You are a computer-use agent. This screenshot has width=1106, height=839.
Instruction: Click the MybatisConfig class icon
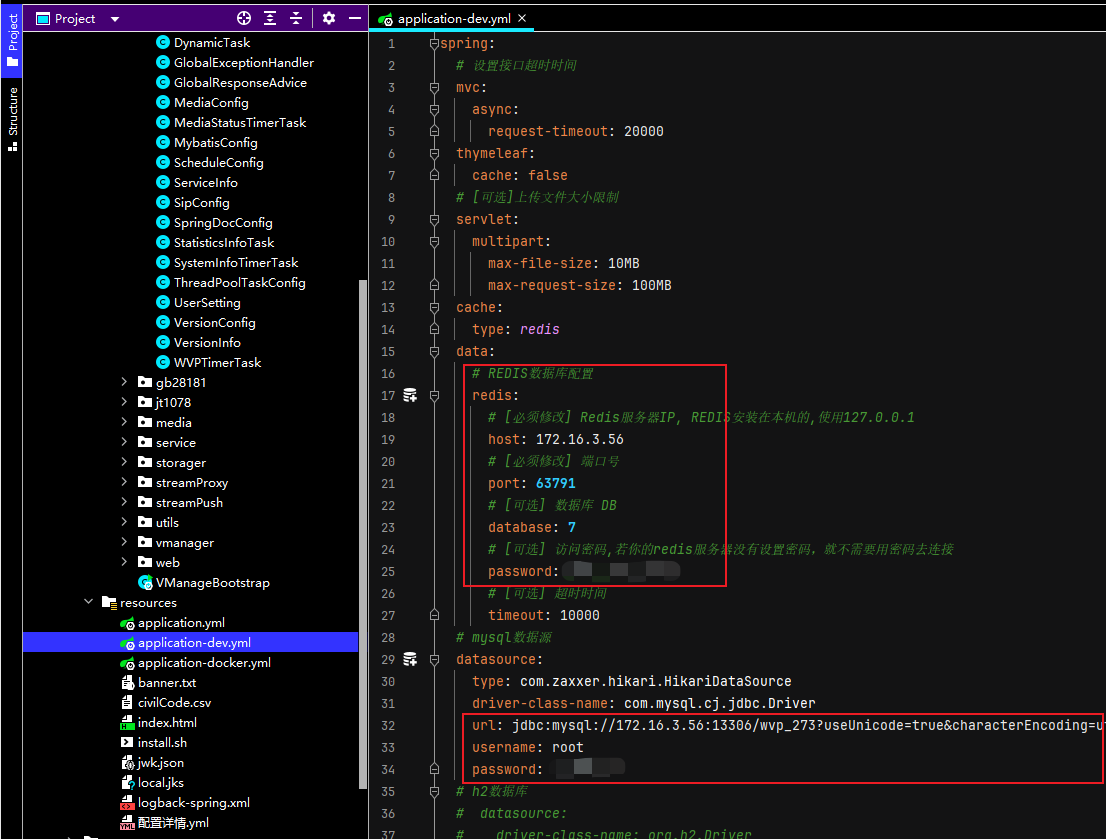point(163,143)
